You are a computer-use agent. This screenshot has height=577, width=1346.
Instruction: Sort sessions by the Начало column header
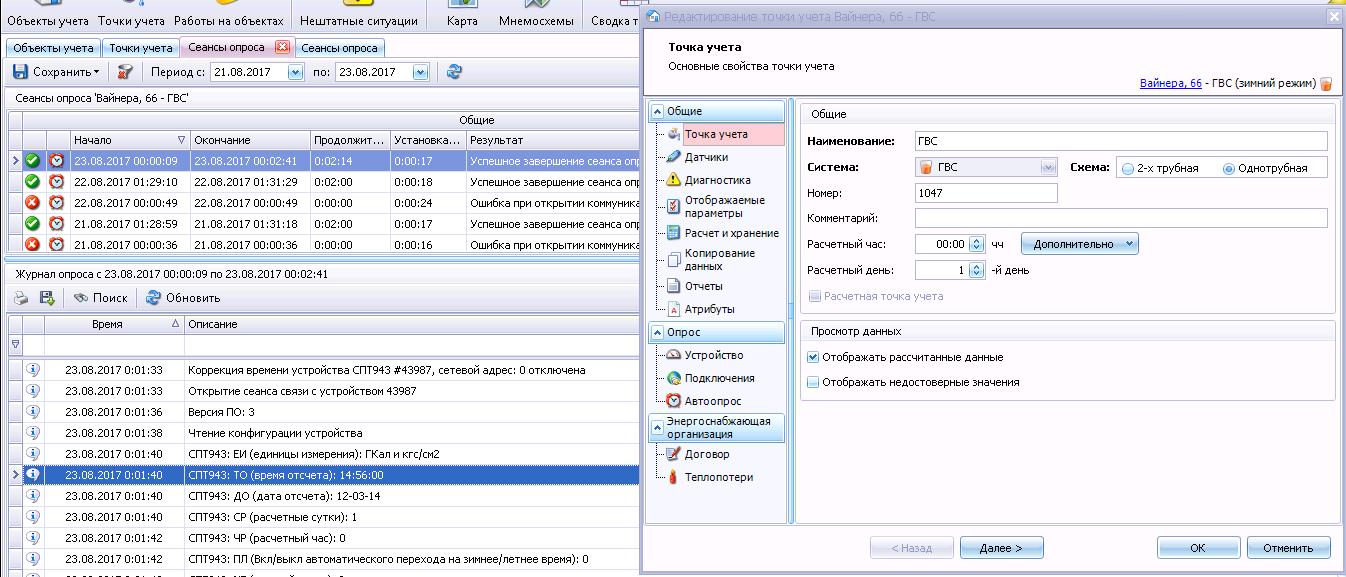pos(130,140)
